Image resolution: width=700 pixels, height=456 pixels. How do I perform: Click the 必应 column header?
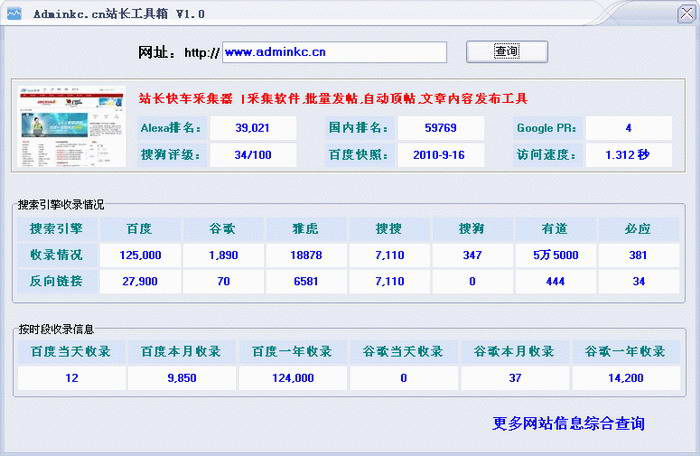[638, 229]
